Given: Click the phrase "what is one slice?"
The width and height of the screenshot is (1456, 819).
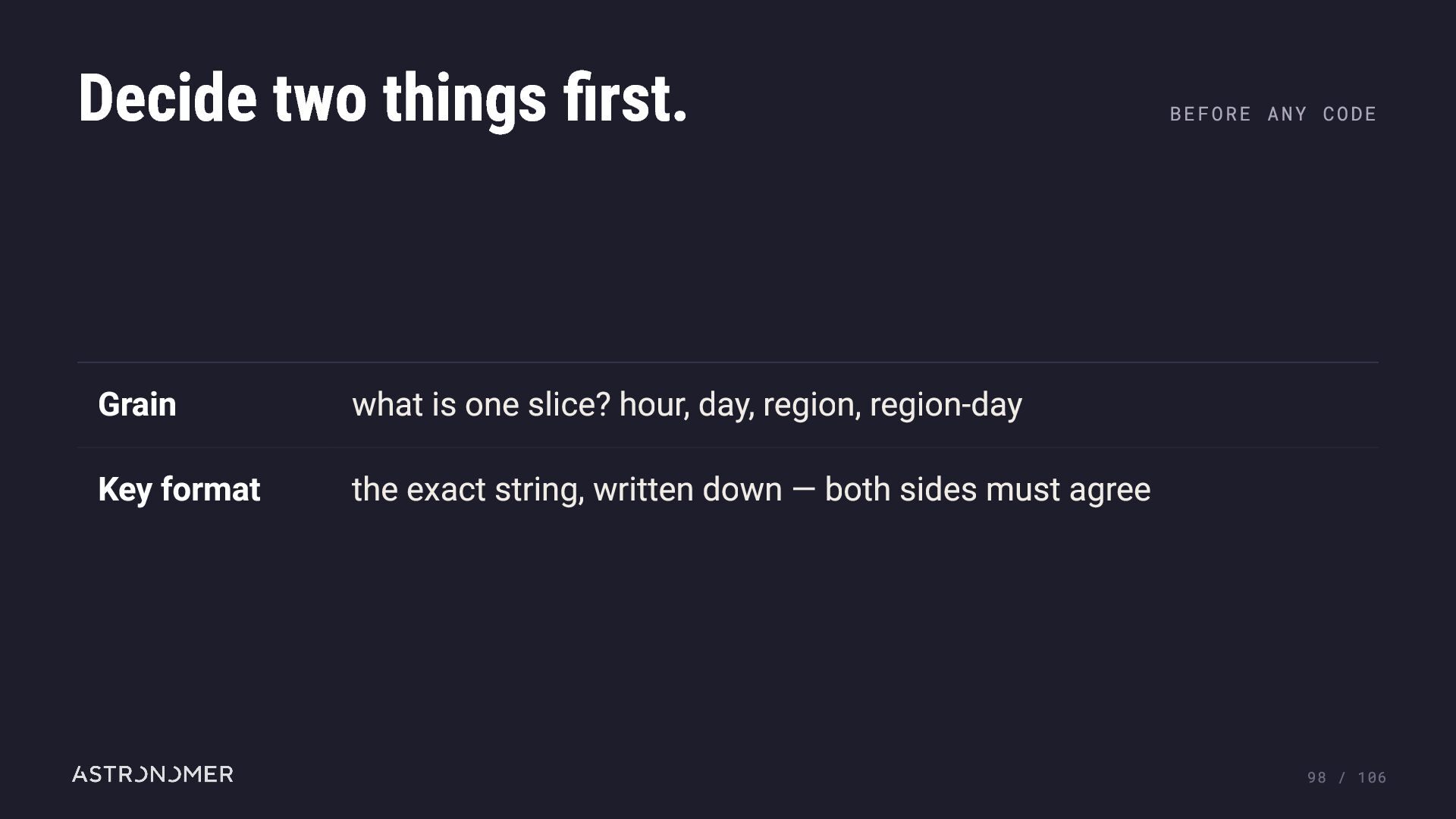Looking at the screenshot, I should tap(481, 404).
